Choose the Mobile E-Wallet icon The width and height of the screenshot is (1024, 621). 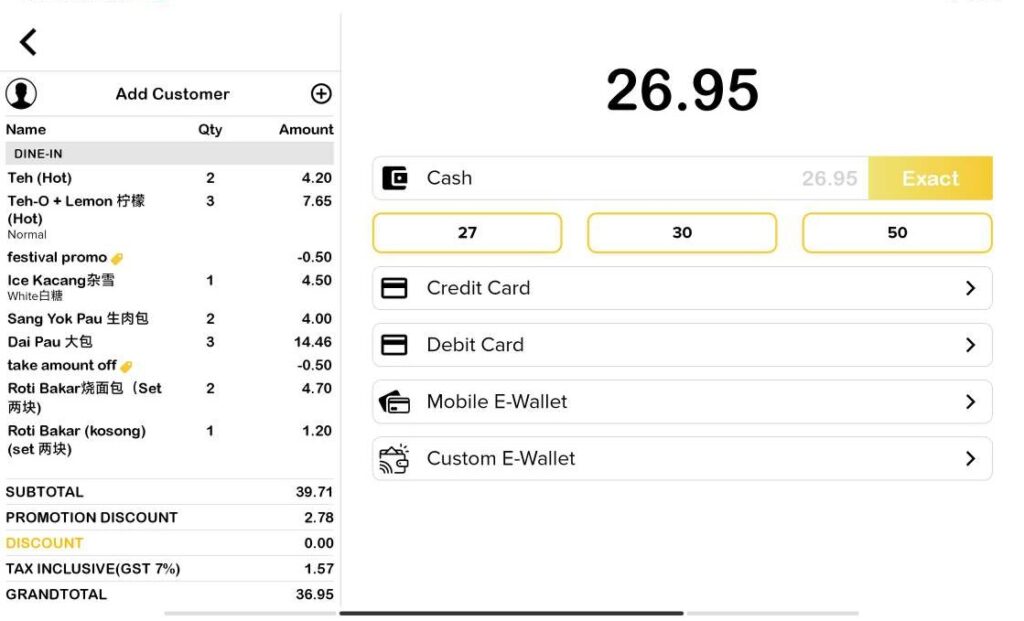click(394, 402)
